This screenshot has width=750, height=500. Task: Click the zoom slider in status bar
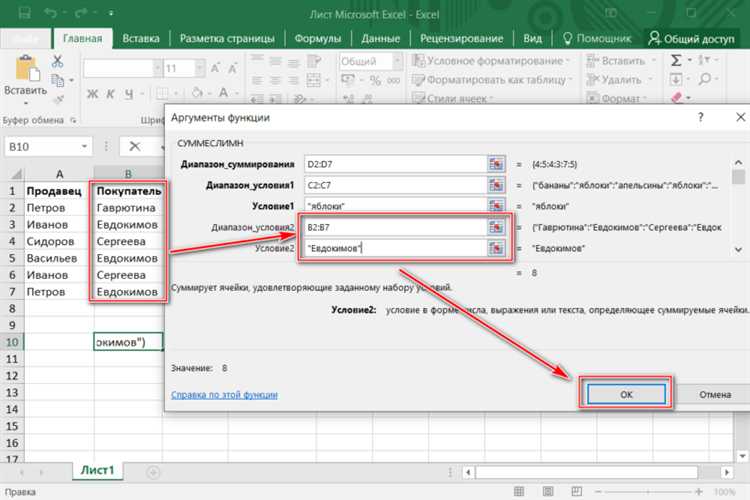[x=649, y=491]
